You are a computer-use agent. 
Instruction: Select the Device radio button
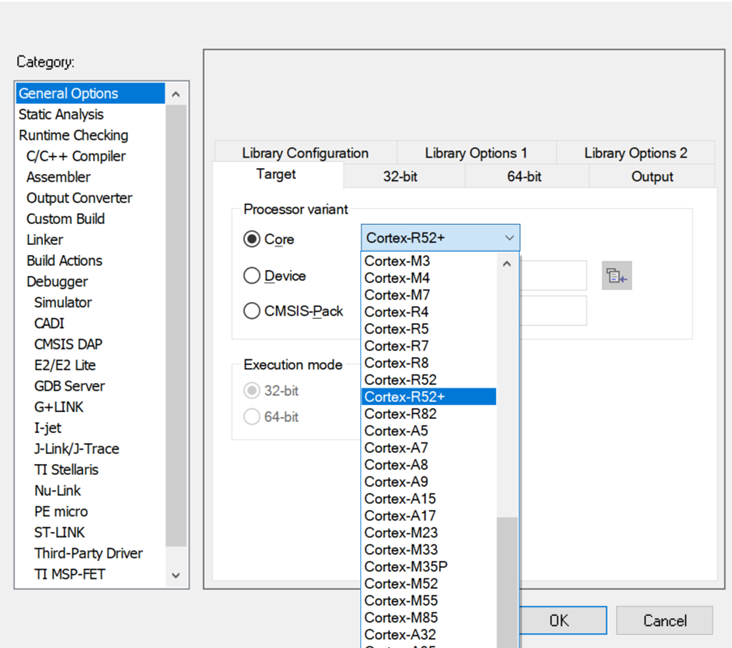point(252,276)
